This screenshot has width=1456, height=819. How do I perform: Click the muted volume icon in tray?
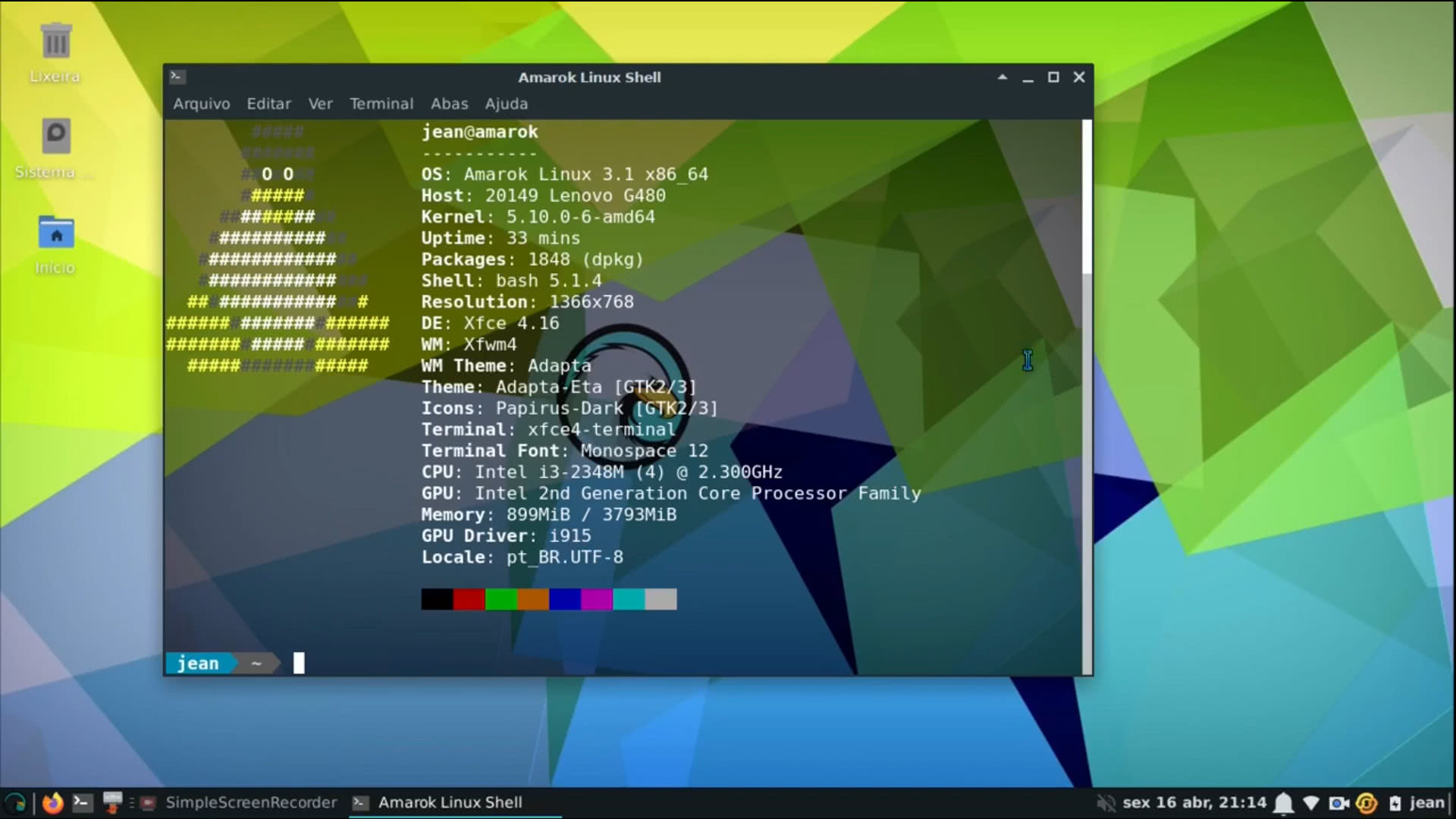[x=1106, y=802]
